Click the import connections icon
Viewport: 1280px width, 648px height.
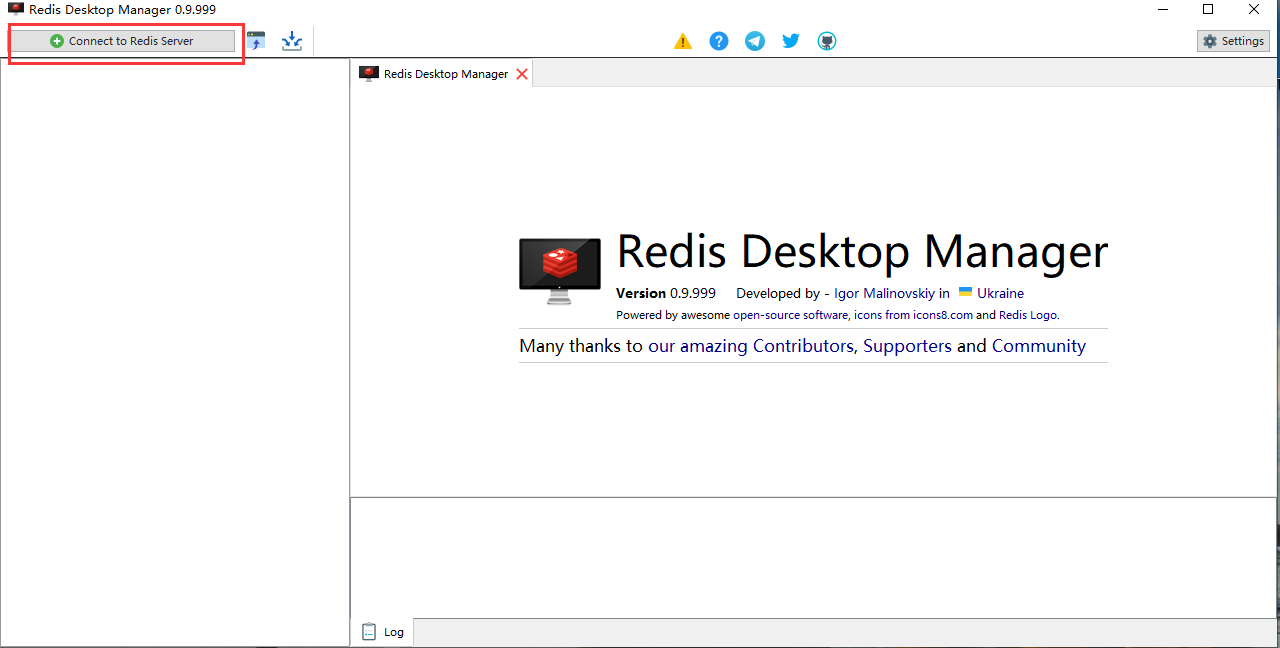click(x=256, y=41)
